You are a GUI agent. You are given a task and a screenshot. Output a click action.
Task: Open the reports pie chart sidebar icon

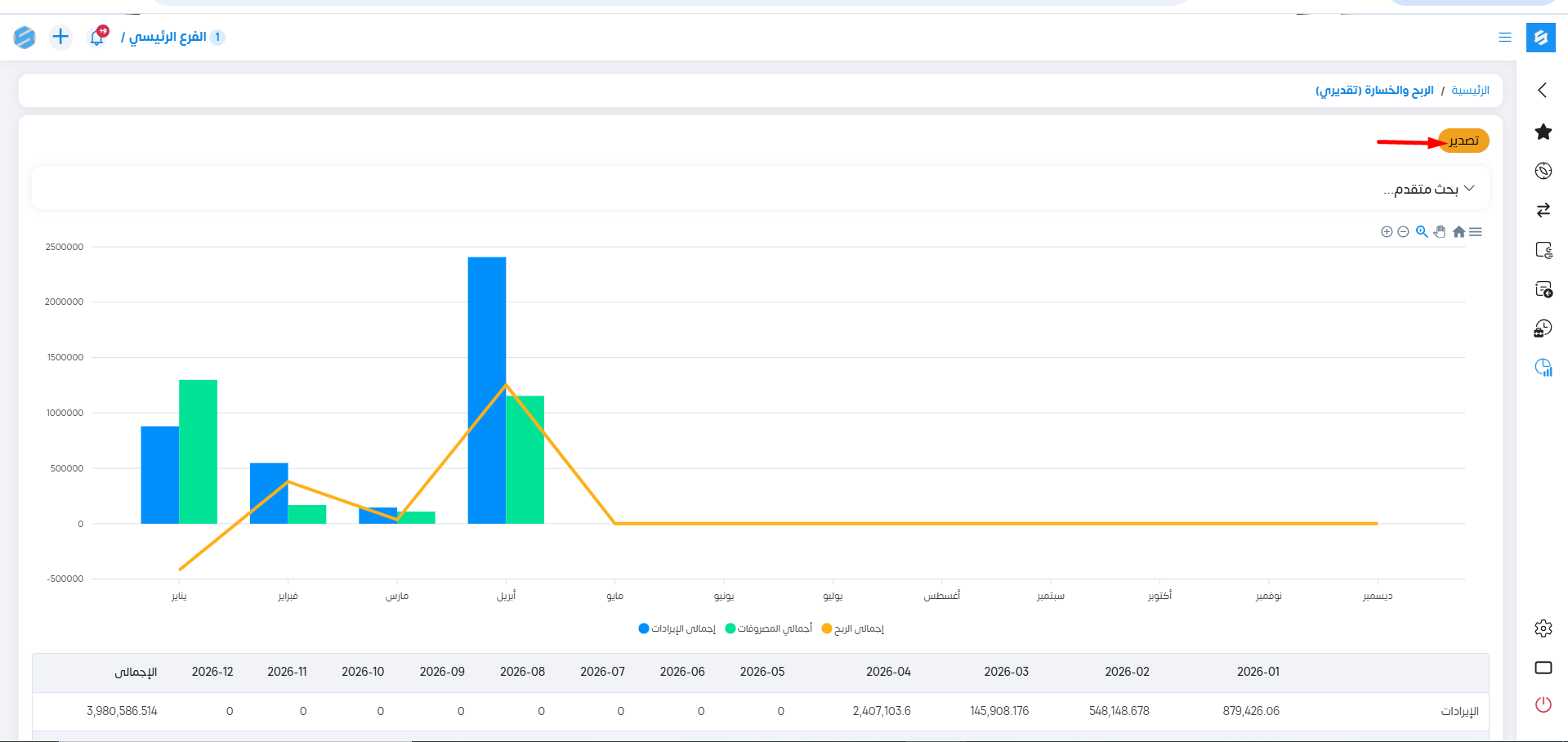point(1543,368)
